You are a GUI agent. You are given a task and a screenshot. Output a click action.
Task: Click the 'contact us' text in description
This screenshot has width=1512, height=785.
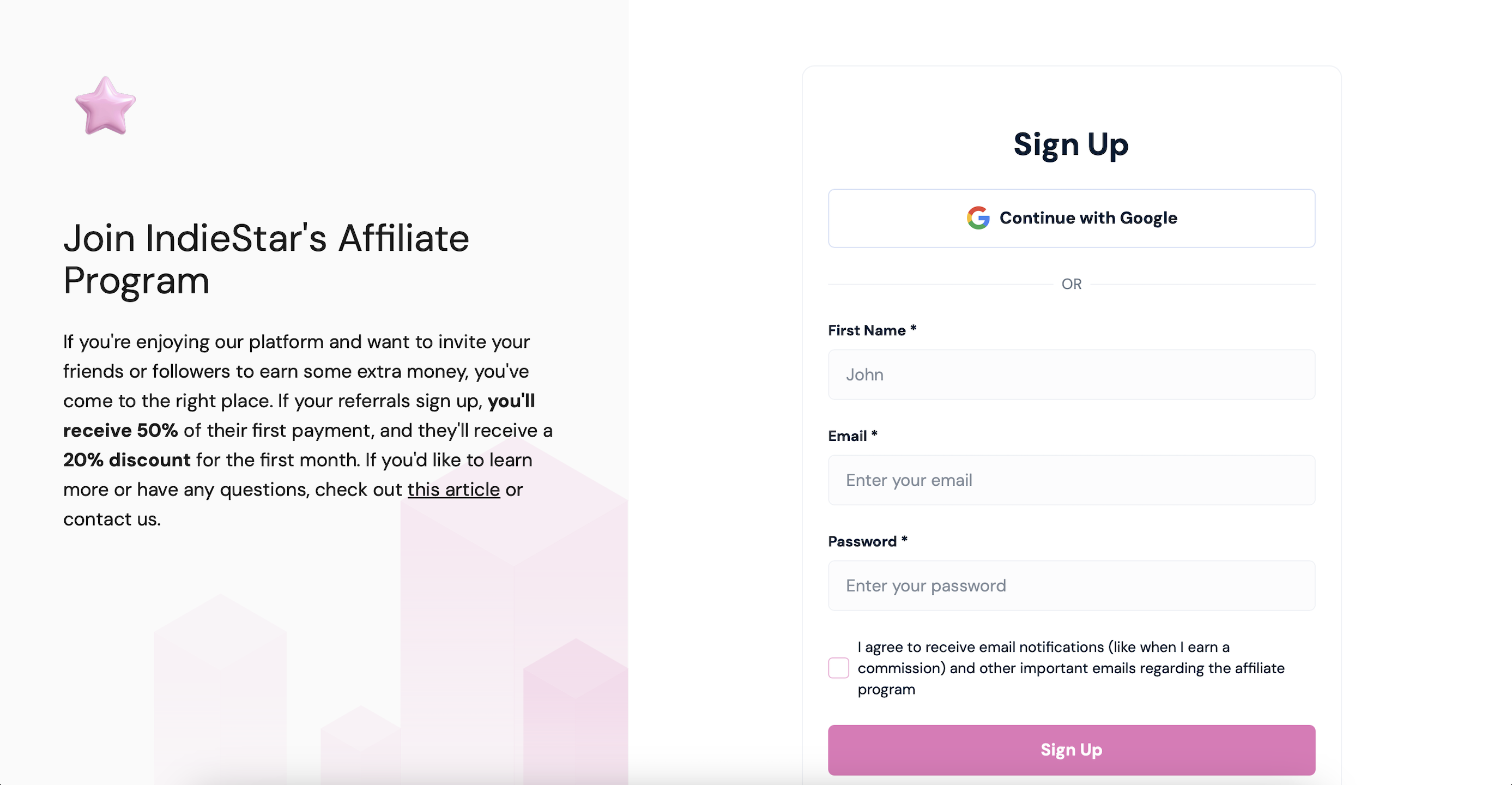111,519
